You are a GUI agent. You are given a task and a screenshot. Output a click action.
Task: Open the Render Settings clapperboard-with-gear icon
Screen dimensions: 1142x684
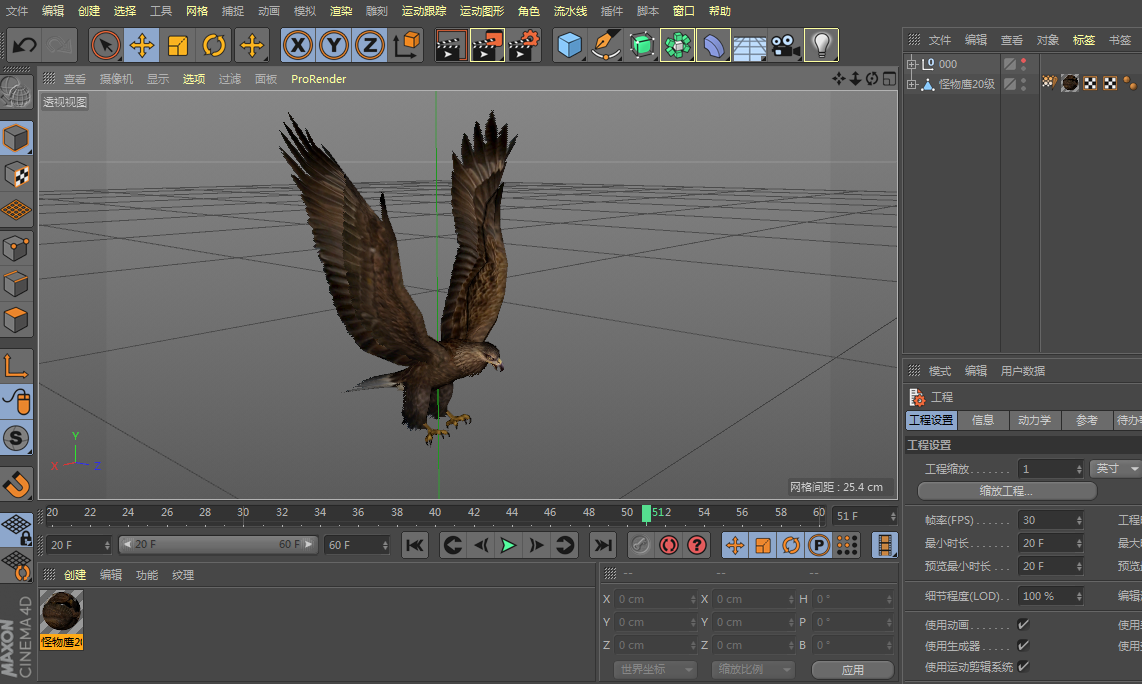(x=524, y=45)
